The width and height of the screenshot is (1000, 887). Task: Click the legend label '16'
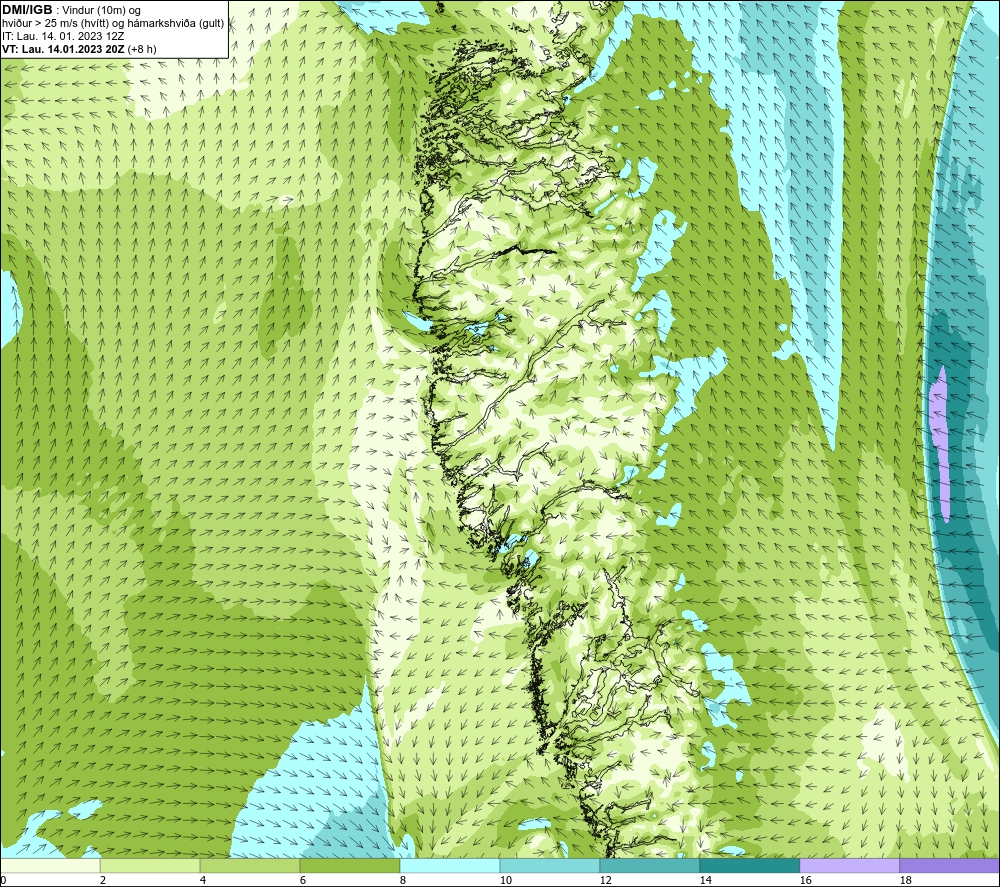(805, 881)
